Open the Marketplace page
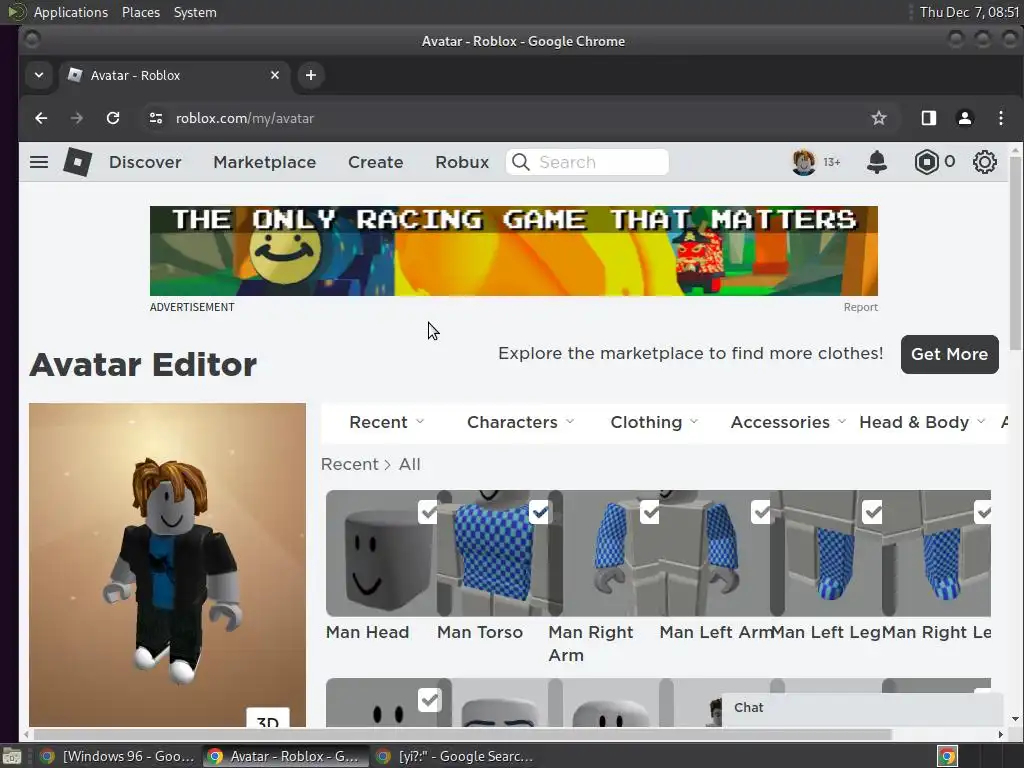Image resolution: width=1024 pixels, height=768 pixels. pos(264,162)
